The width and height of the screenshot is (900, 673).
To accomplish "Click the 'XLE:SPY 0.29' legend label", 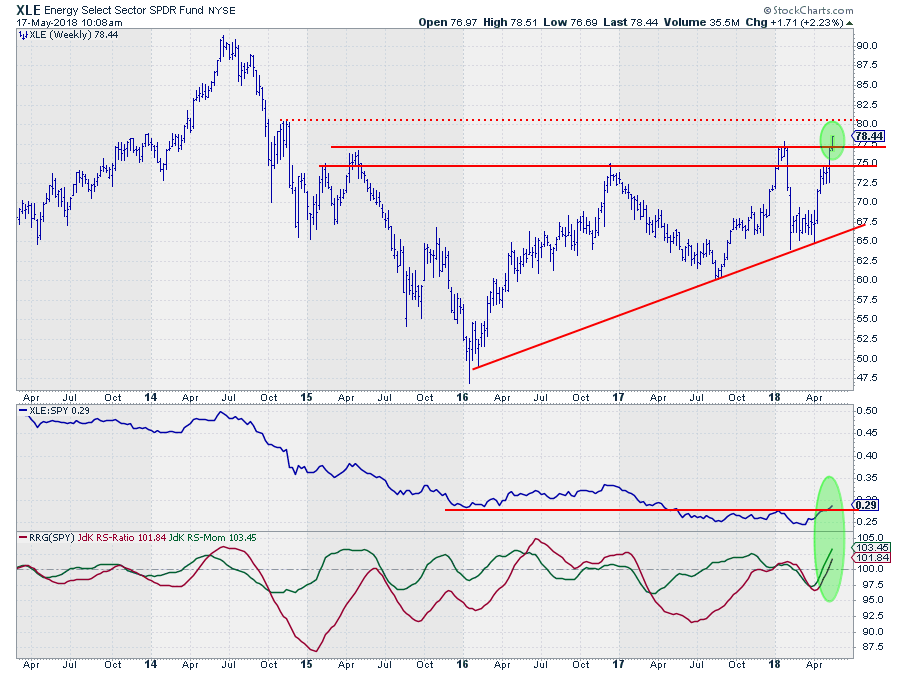I will coord(59,411).
